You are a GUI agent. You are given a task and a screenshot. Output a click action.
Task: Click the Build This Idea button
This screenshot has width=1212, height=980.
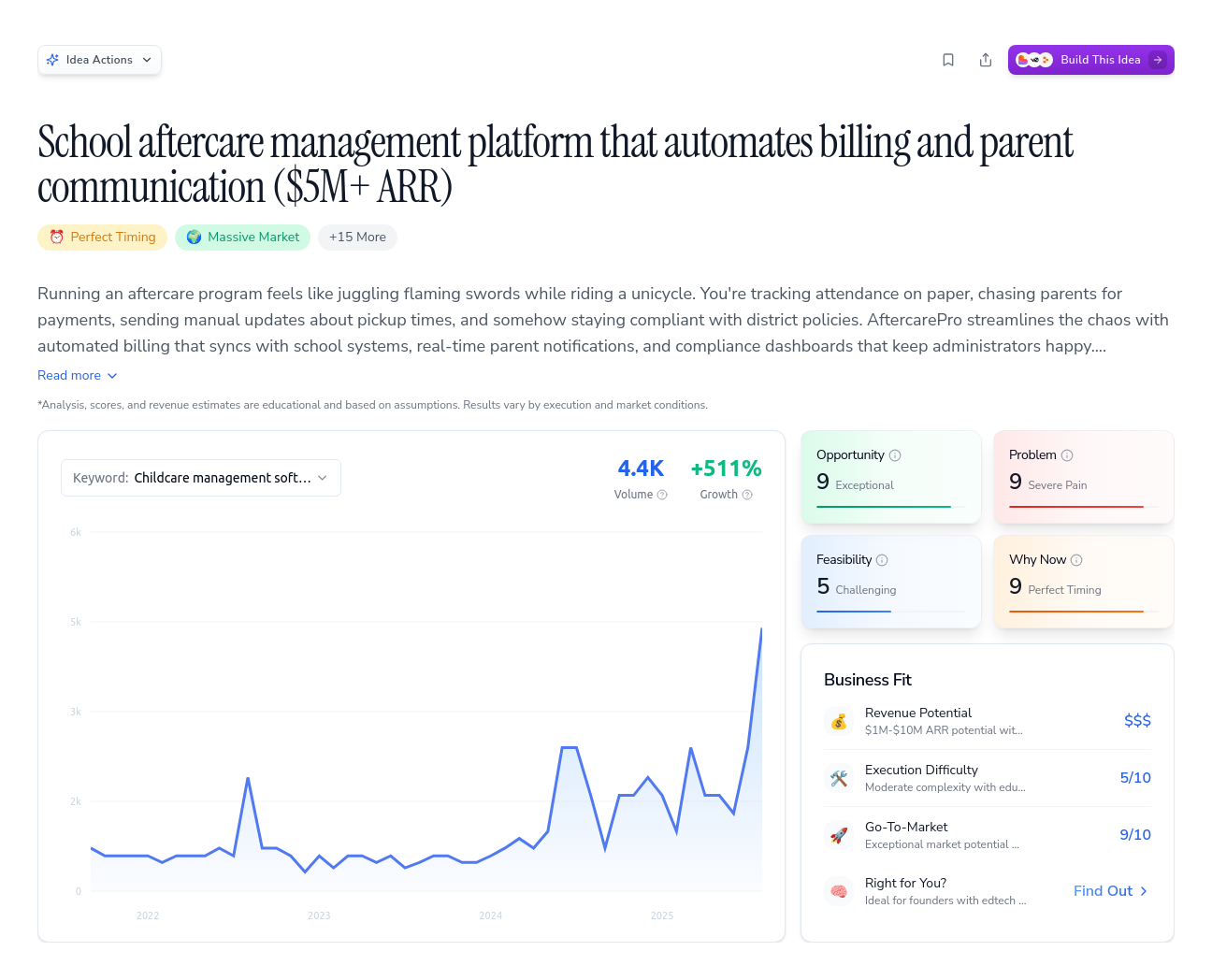pos(1090,60)
